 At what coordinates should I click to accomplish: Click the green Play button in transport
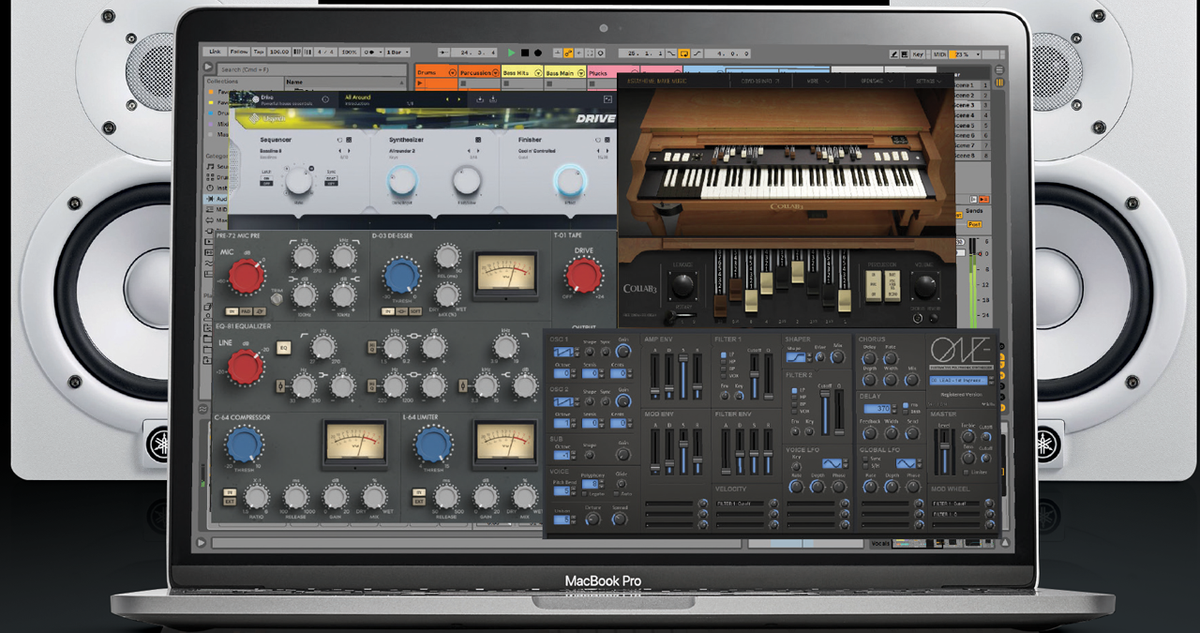coord(511,53)
